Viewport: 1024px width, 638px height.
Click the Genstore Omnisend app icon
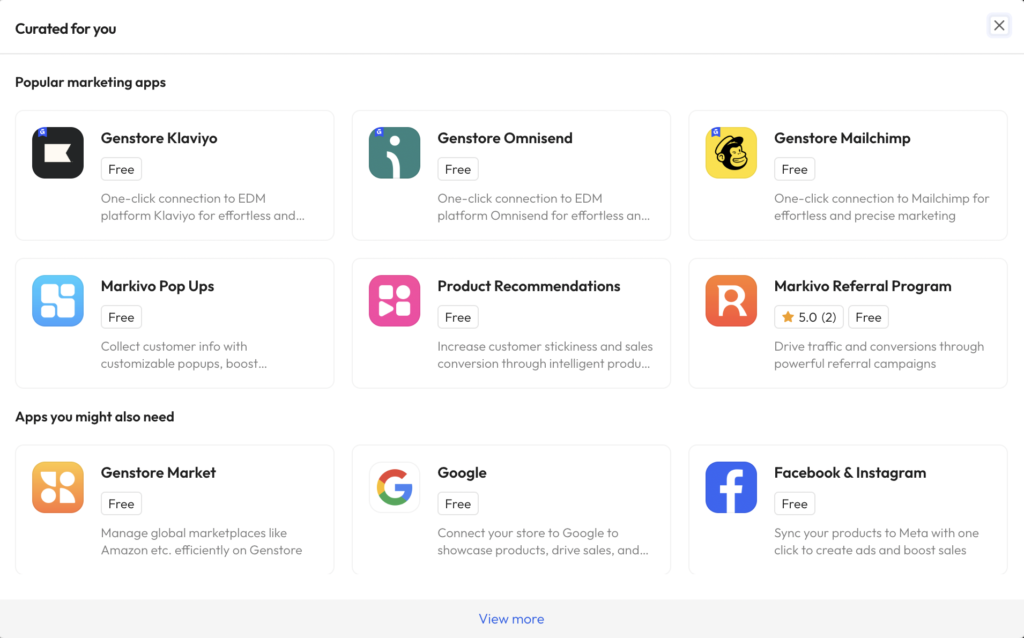point(394,153)
